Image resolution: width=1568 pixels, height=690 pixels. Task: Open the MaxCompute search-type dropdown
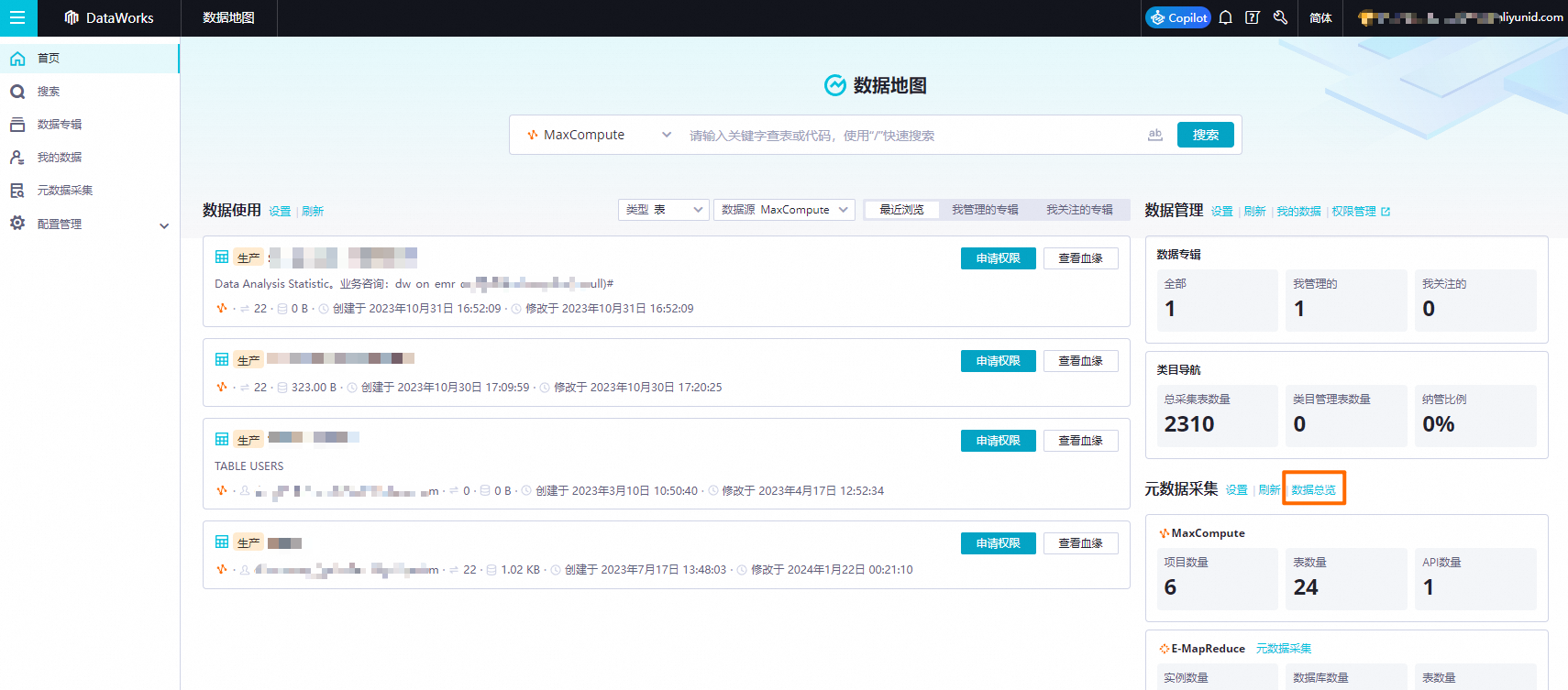coord(599,135)
